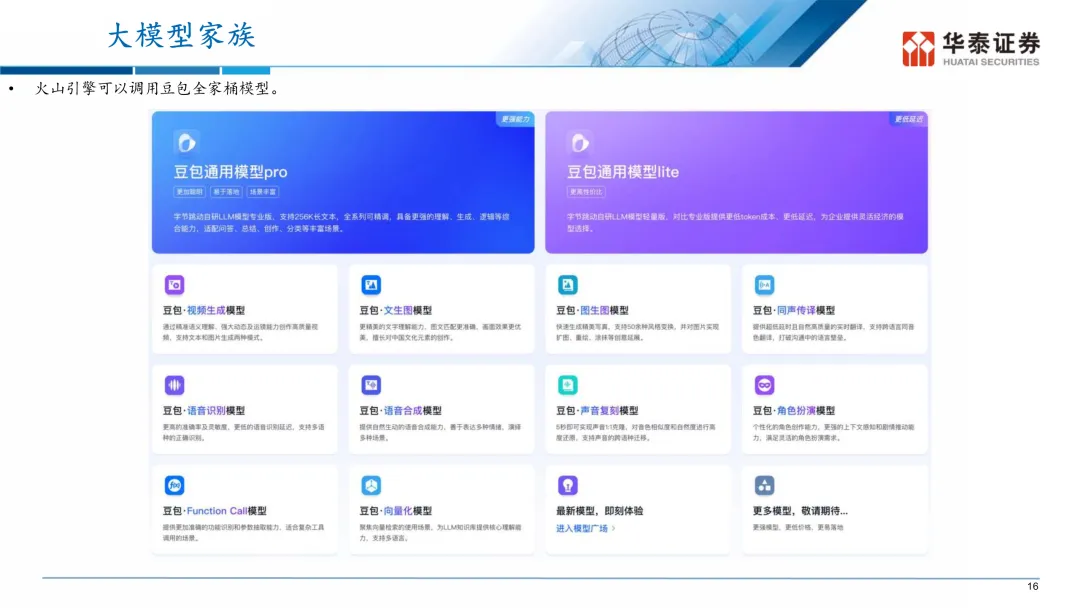The width and height of the screenshot is (1080, 608).
Task: Click the 豆包·图生图模型 title
Action: point(592,311)
